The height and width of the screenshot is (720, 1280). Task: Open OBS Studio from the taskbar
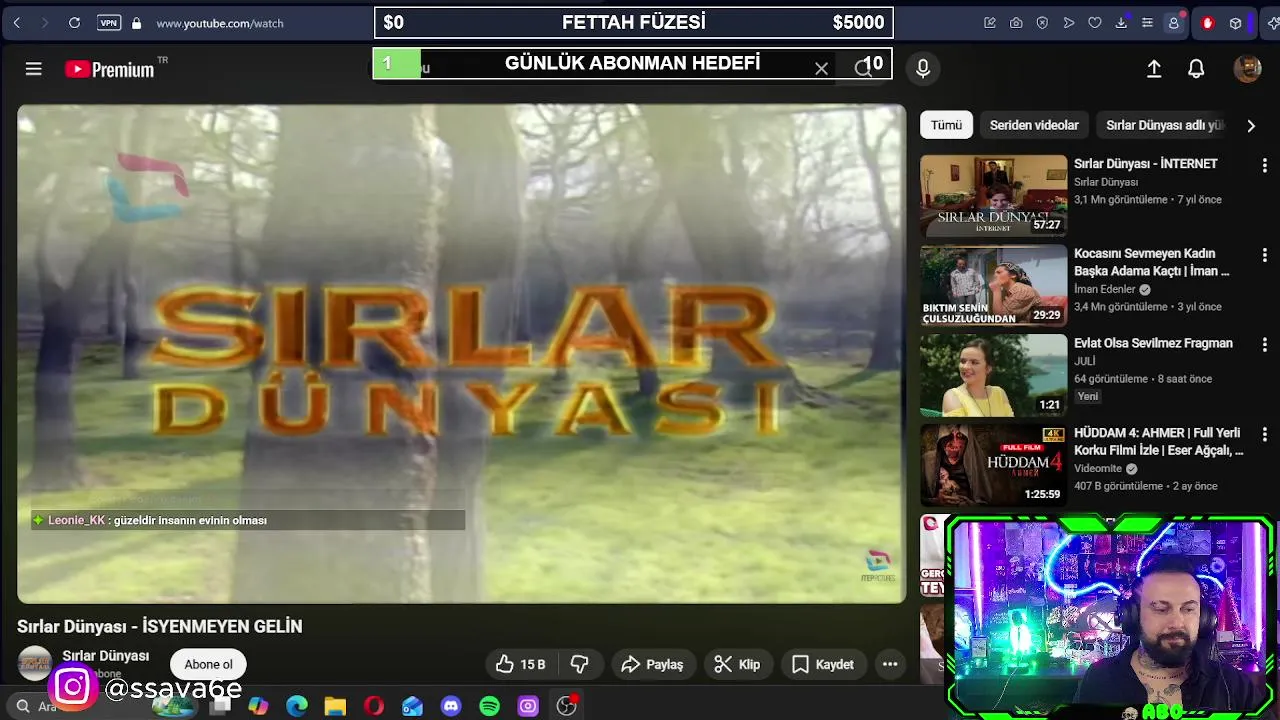pyautogui.click(x=567, y=706)
